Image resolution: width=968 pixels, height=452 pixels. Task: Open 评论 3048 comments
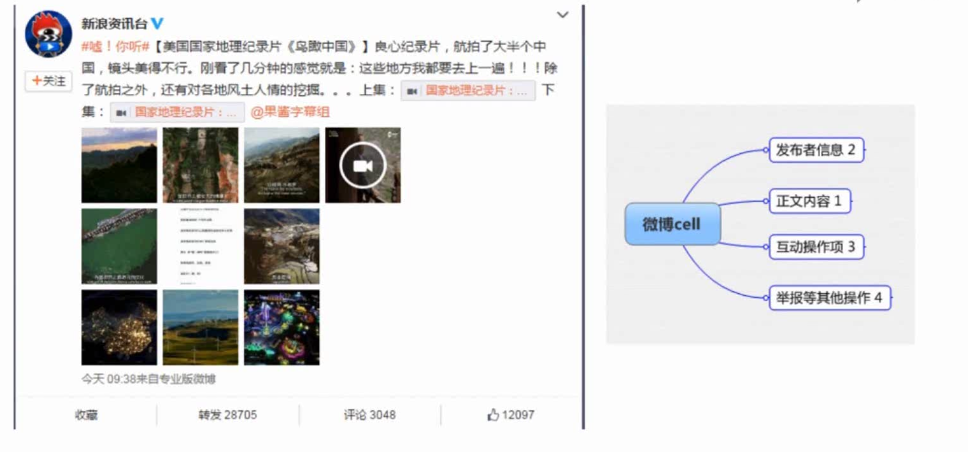[x=370, y=415]
